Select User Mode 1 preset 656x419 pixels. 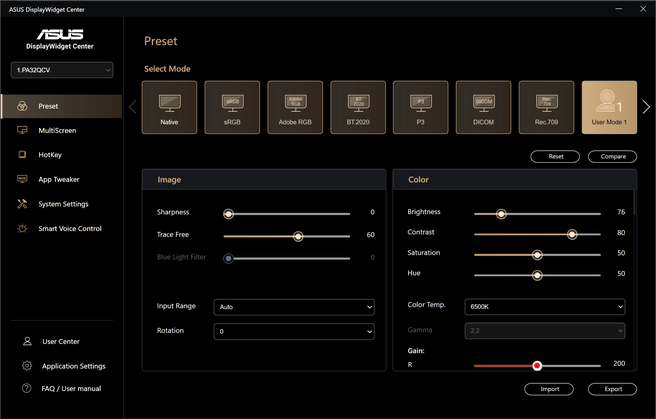coord(610,107)
